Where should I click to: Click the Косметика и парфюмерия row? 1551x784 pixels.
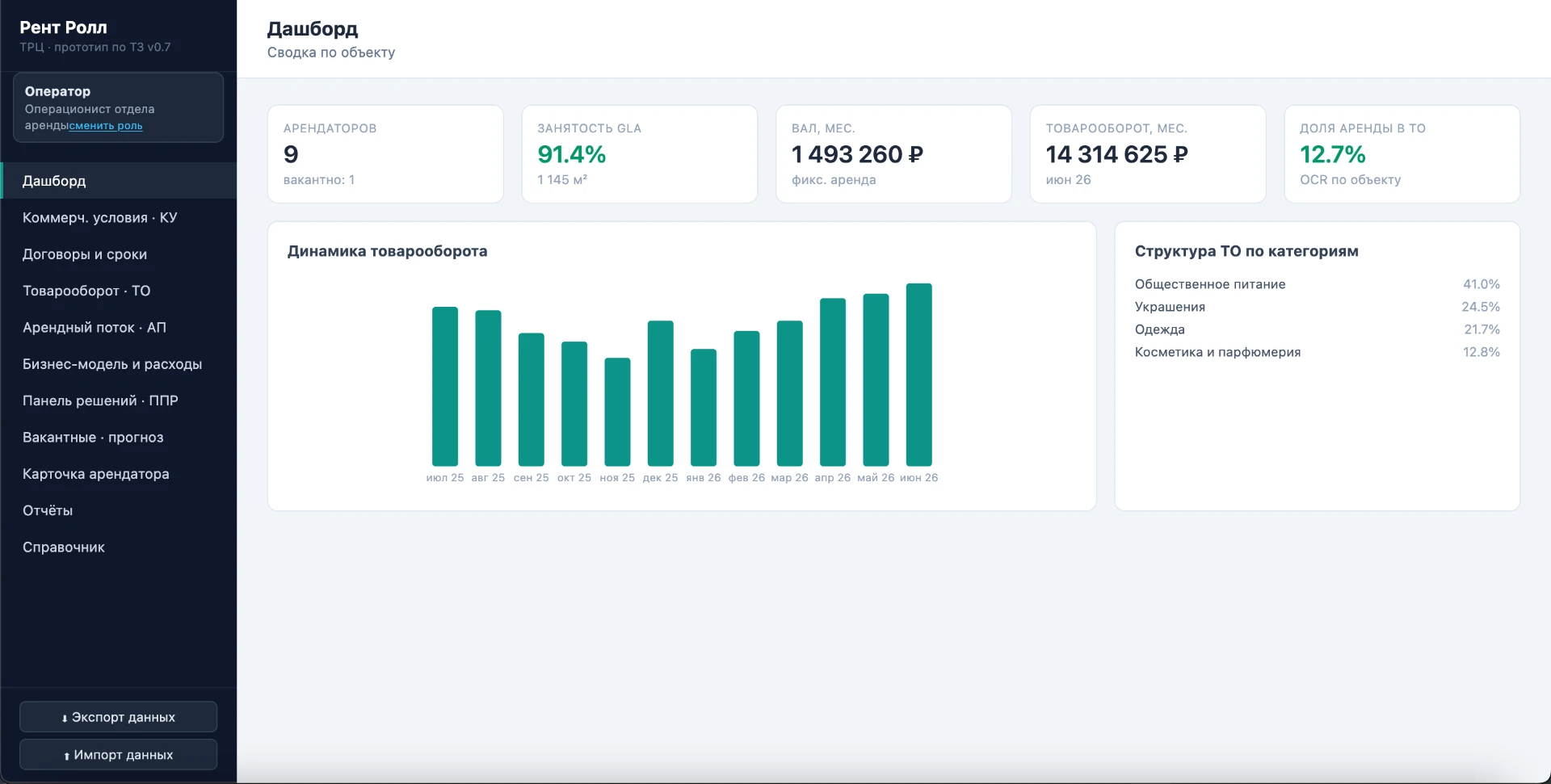(x=1317, y=352)
